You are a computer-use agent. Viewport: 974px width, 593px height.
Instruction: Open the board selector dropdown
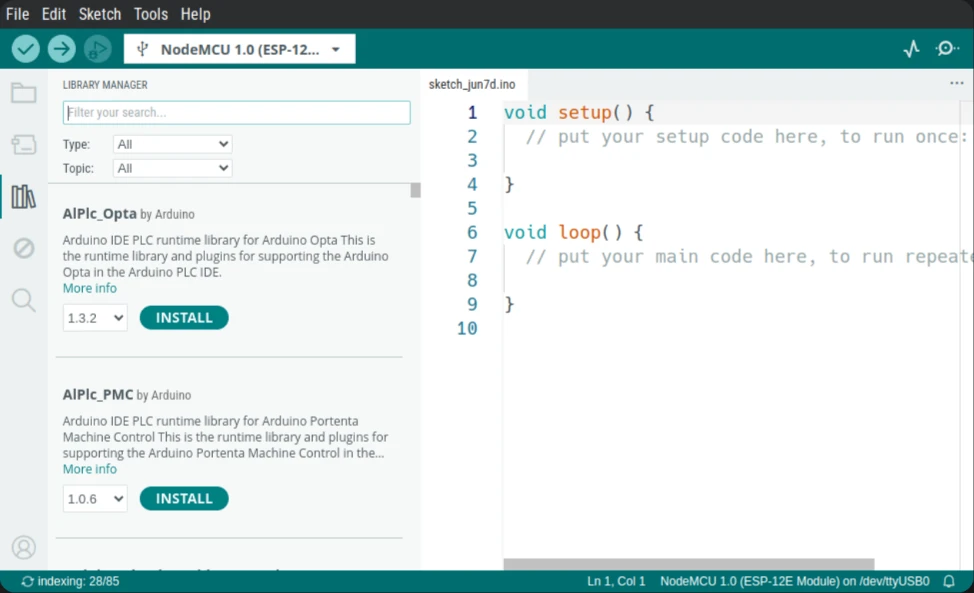click(x=239, y=49)
